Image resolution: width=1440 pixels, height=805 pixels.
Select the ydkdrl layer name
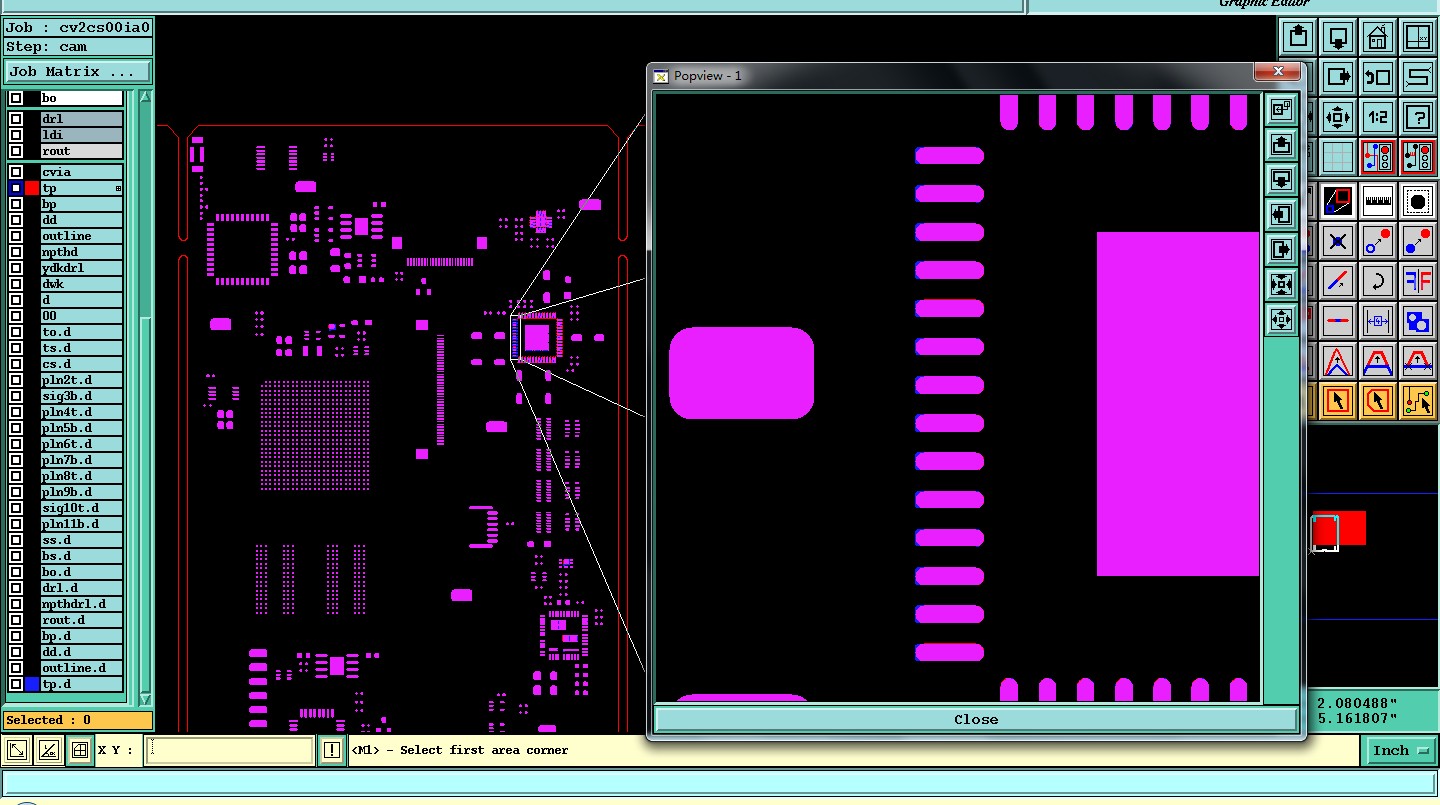point(81,268)
